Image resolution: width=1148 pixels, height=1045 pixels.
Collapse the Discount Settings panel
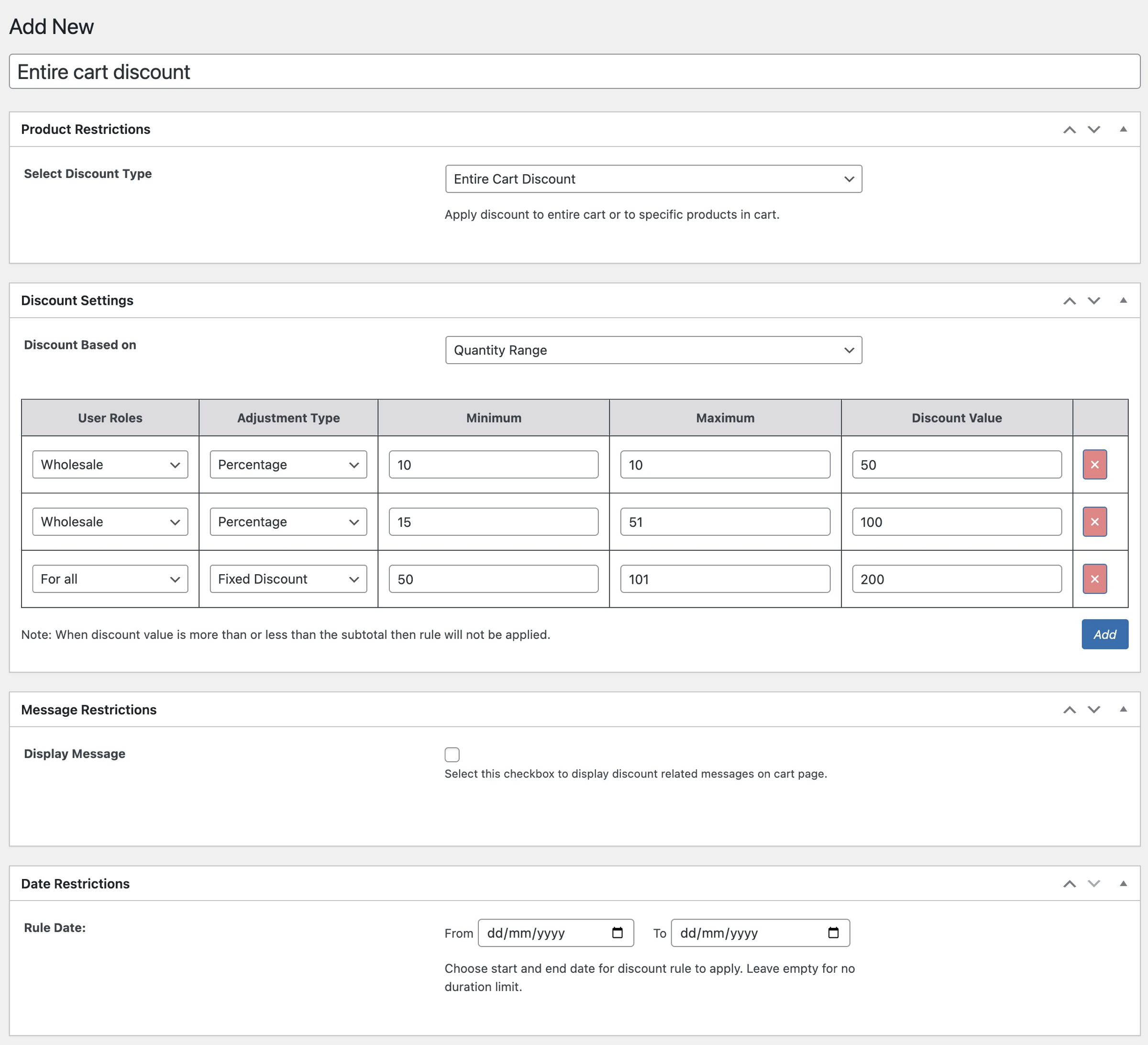tap(1124, 300)
